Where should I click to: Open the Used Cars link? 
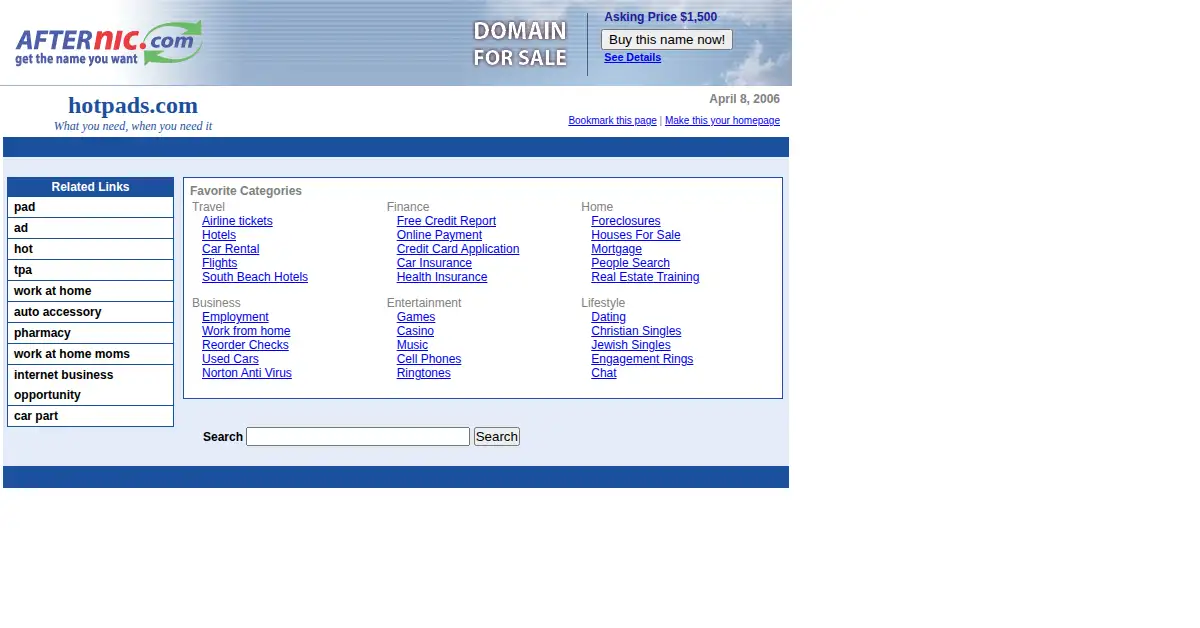(230, 359)
